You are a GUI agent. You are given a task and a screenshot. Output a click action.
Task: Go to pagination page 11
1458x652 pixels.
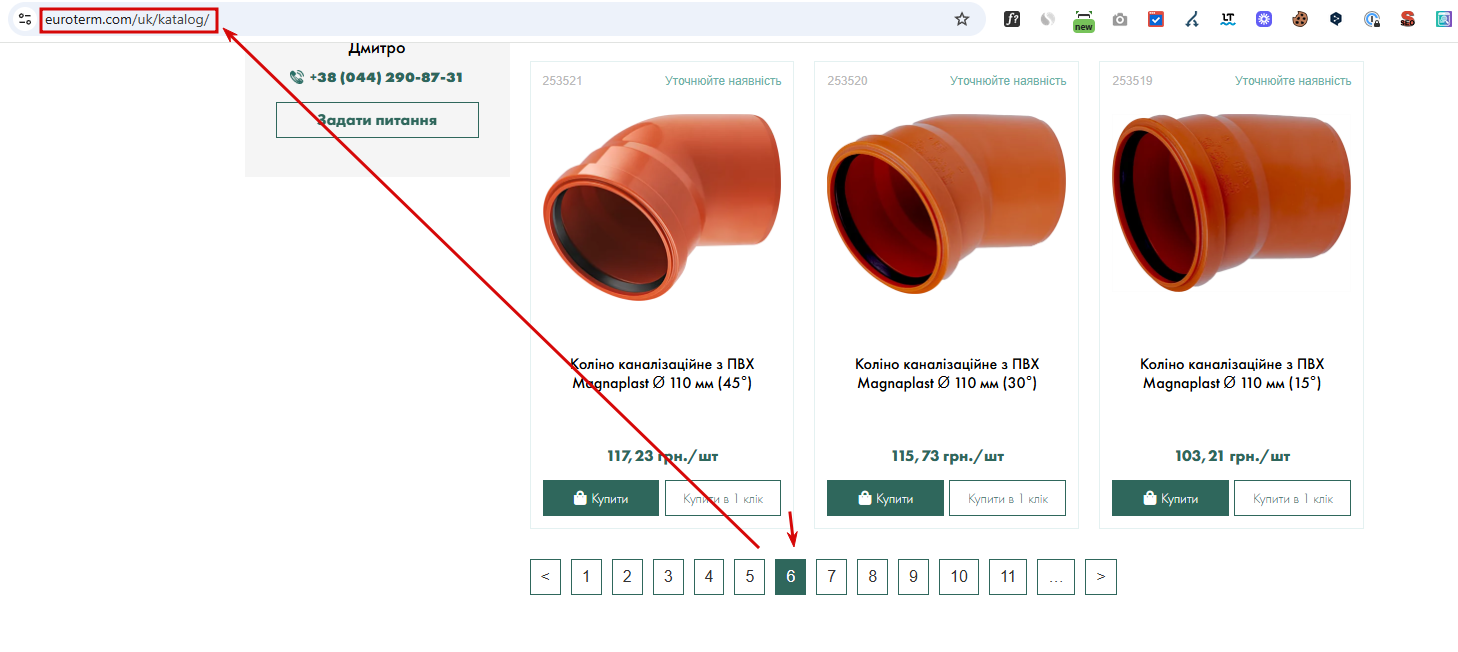1008,577
